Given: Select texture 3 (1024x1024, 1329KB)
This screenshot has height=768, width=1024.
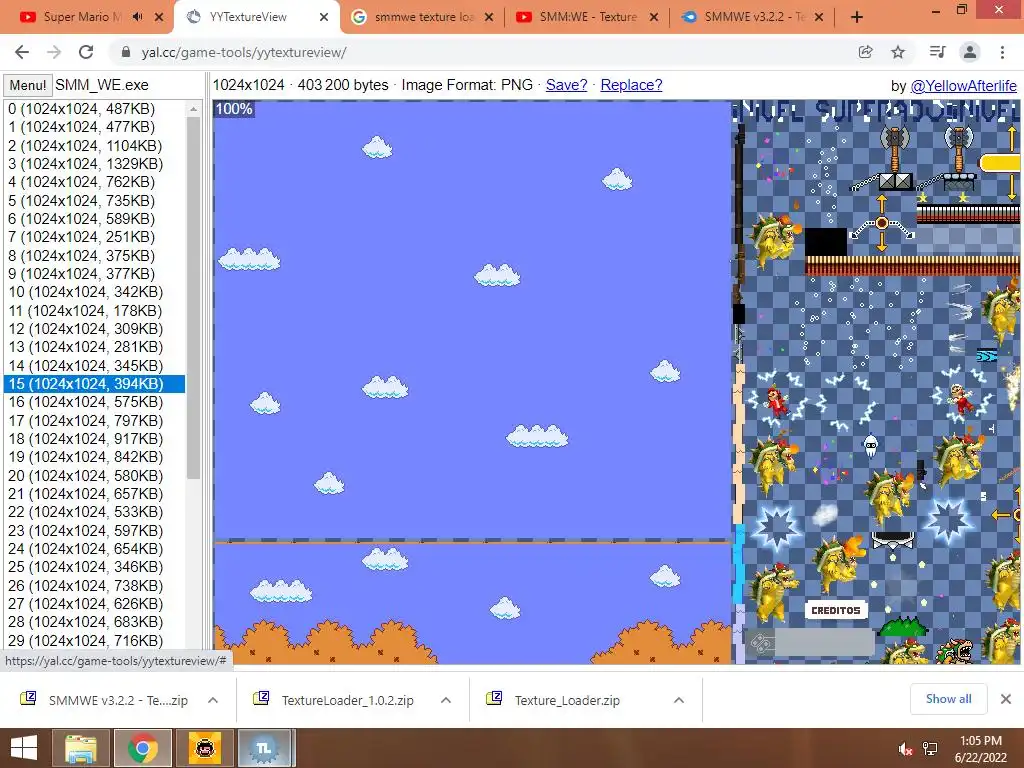Looking at the screenshot, I should 95,164.
